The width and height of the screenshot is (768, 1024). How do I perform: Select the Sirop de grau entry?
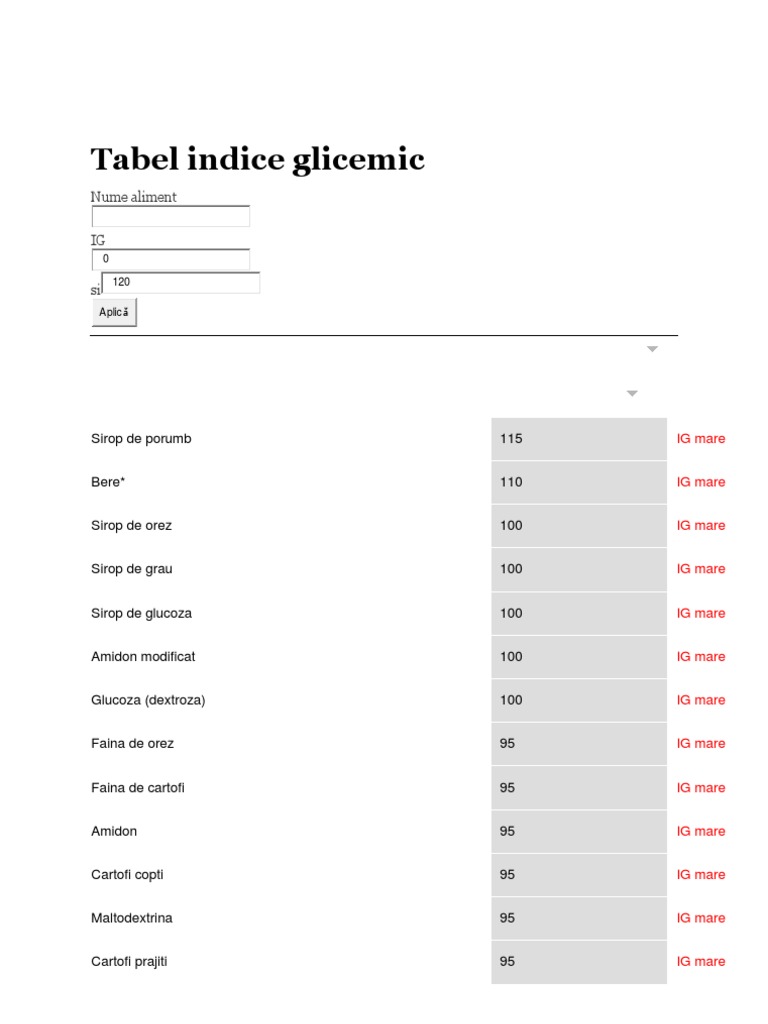pos(132,569)
